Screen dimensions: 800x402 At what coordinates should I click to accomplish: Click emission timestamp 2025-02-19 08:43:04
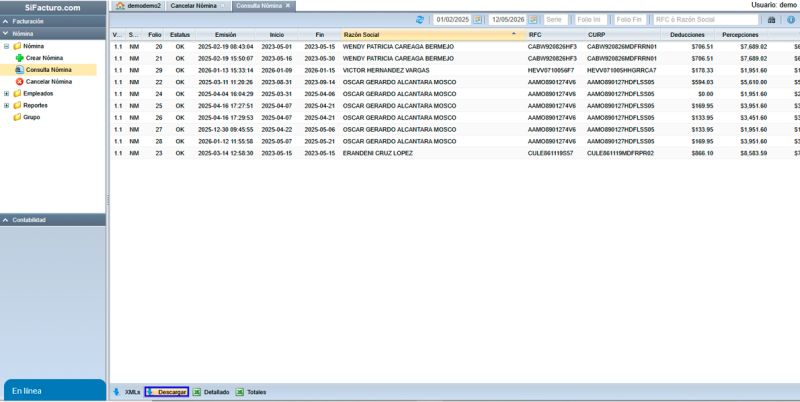[x=226, y=46]
